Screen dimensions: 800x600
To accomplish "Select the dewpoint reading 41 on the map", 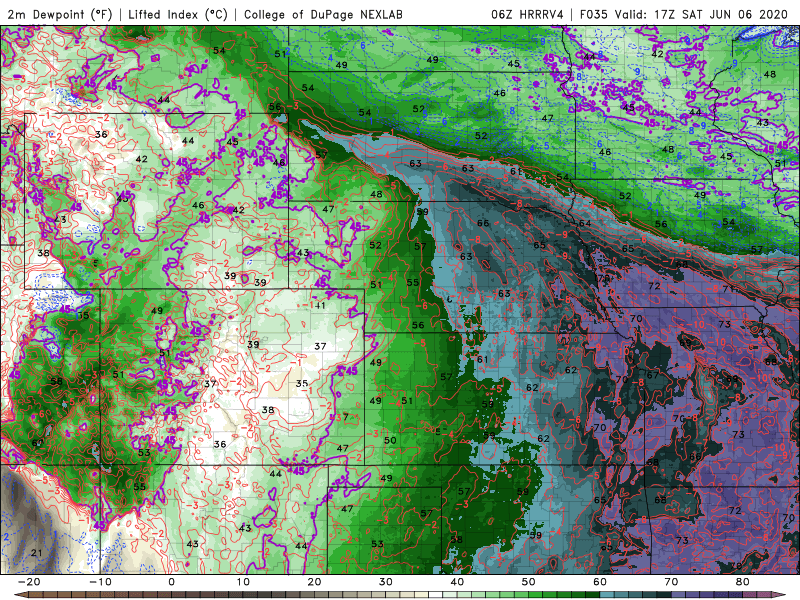I will [320, 306].
